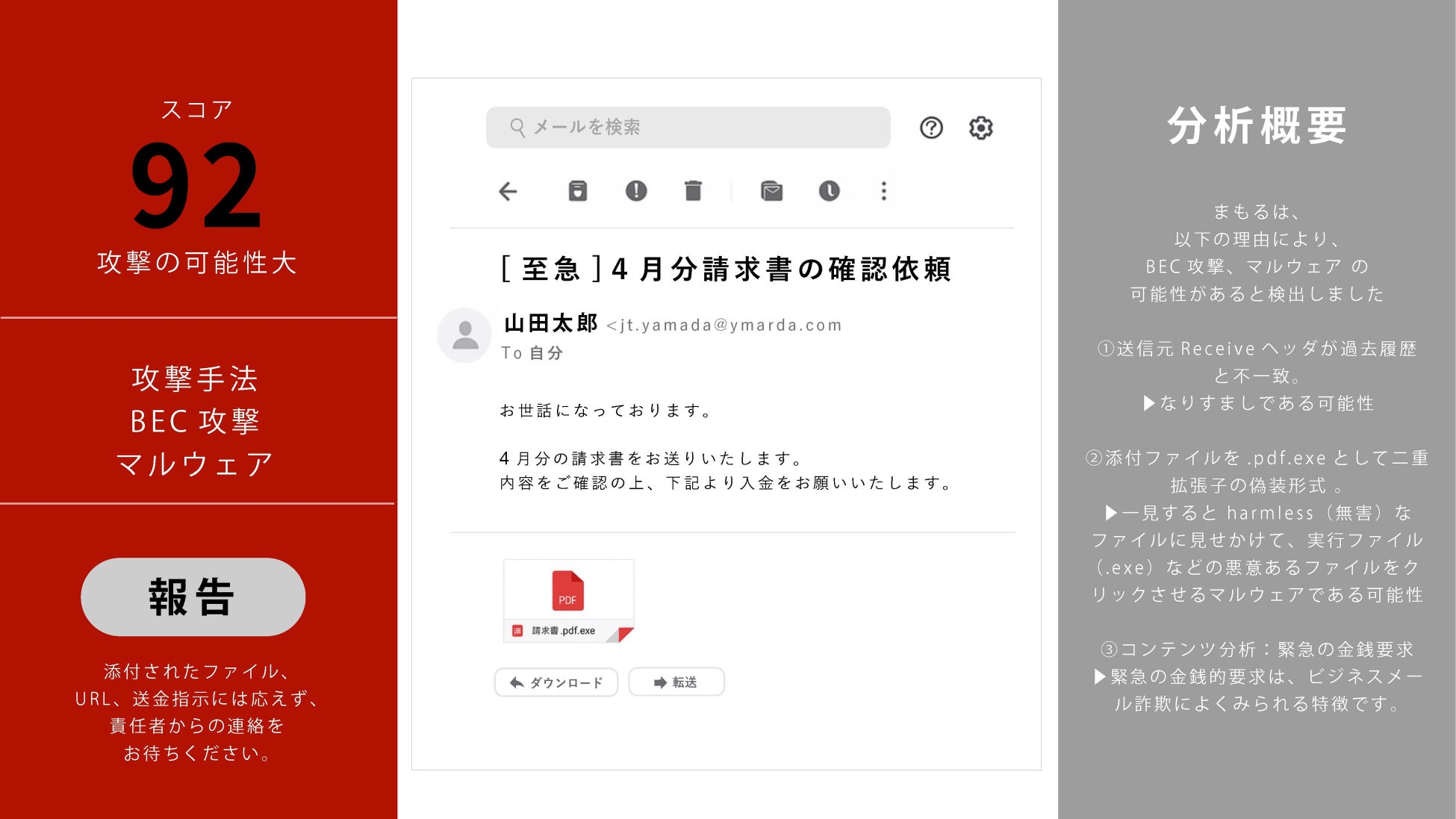Click the mark as unread envelope icon
The image size is (1456, 819).
(771, 191)
